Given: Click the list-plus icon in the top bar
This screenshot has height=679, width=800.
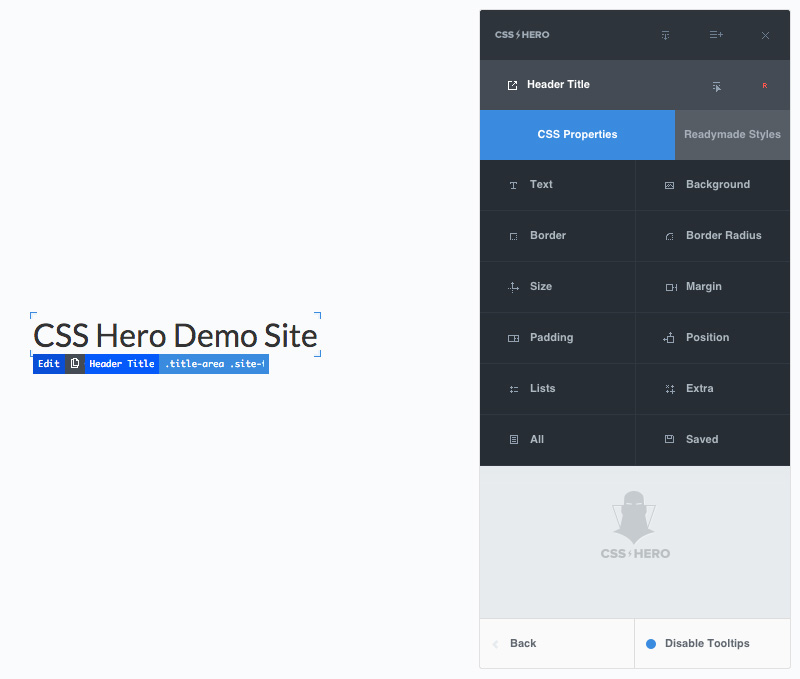Looking at the screenshot, I should point(716,35).
